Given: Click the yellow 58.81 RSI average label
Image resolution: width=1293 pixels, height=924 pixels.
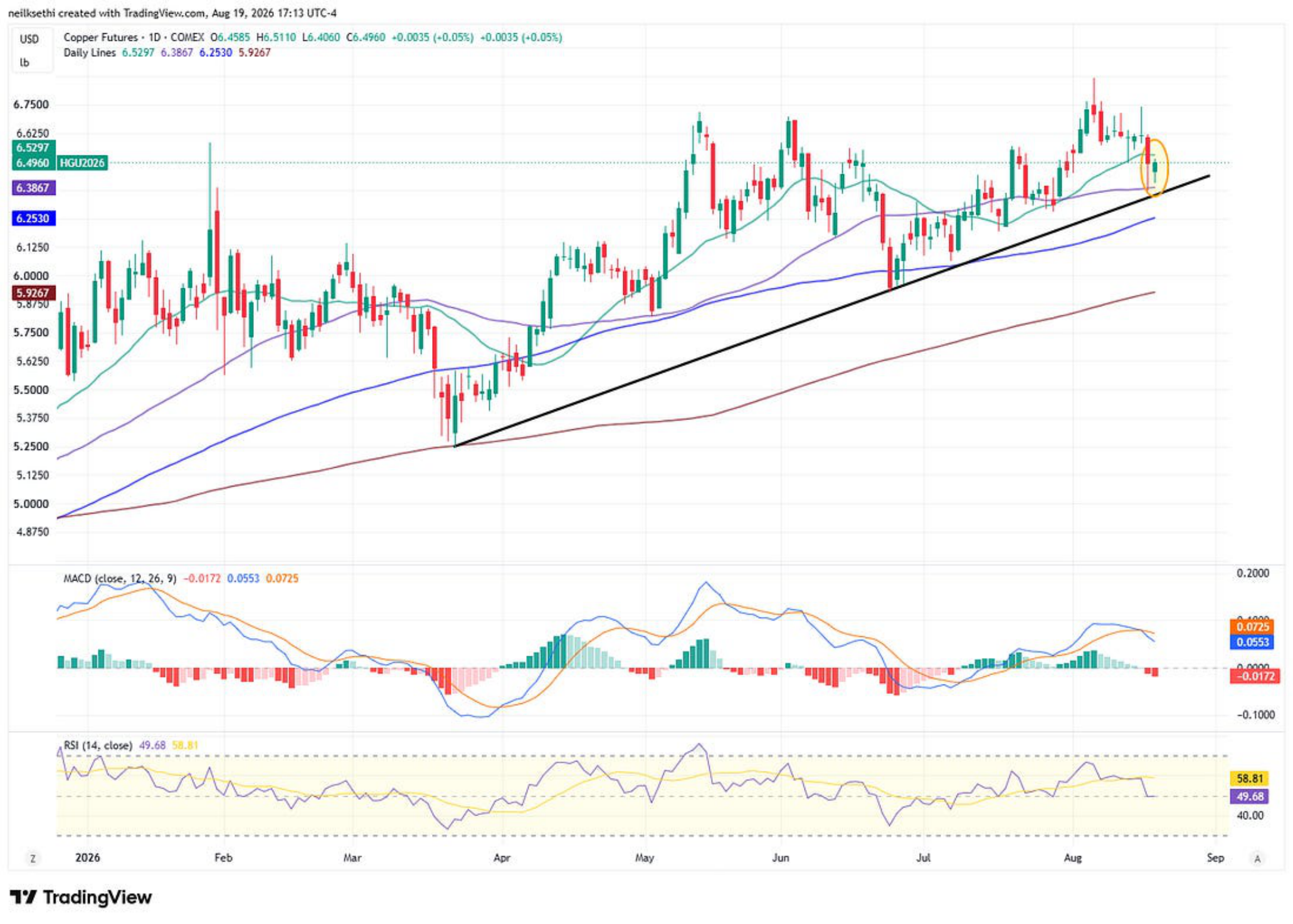Looking at the screenshot, I should 1250,779.
